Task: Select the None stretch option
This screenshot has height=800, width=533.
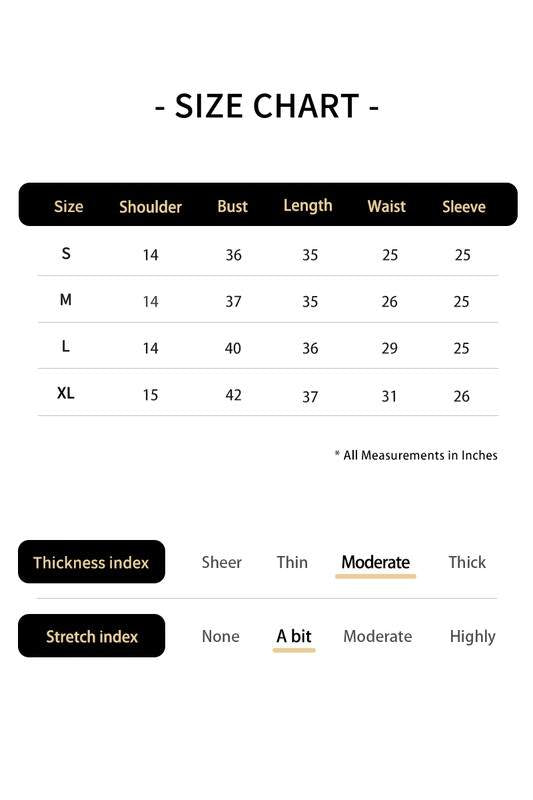Action: coord(220,636)
